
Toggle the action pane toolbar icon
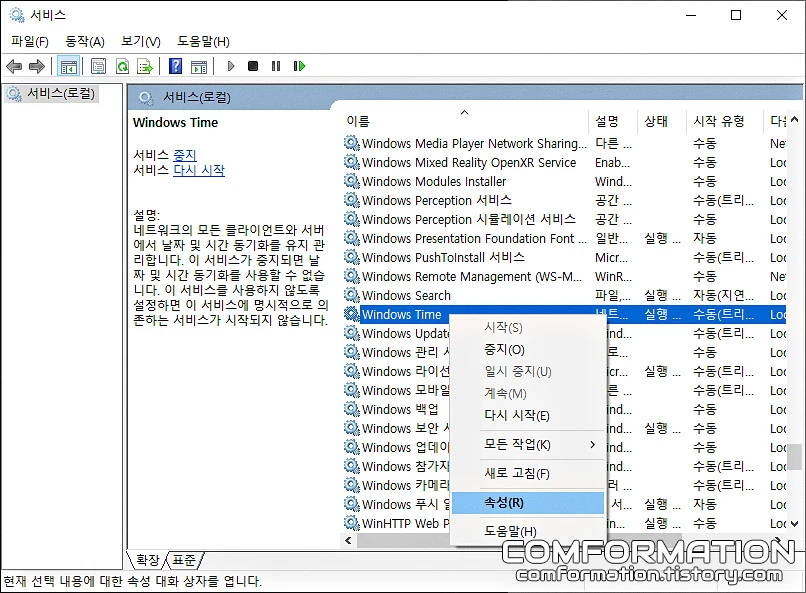click(198, 66)
